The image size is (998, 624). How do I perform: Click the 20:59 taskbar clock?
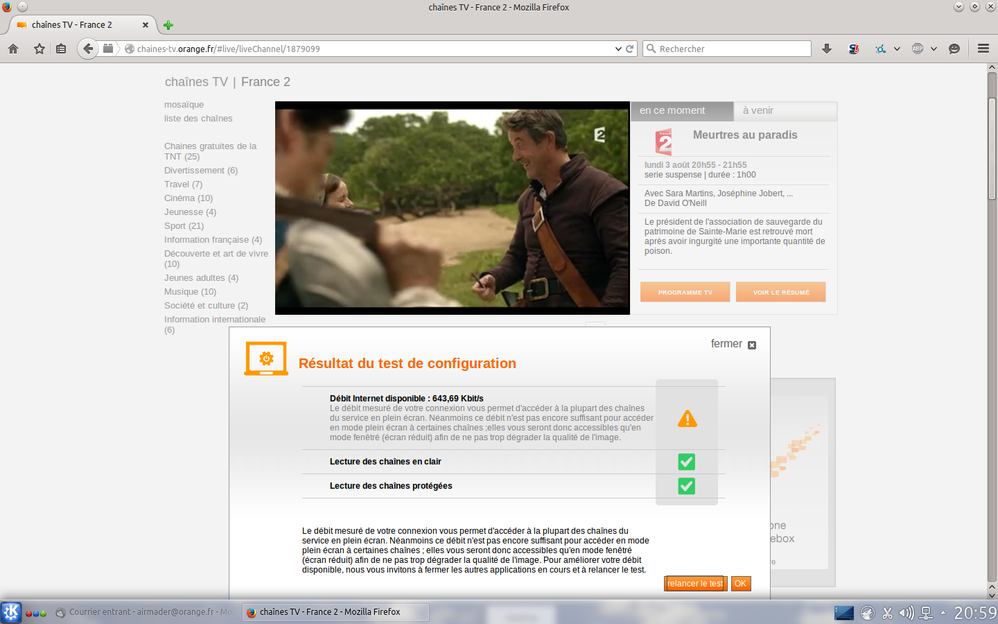tap(974, 613)
